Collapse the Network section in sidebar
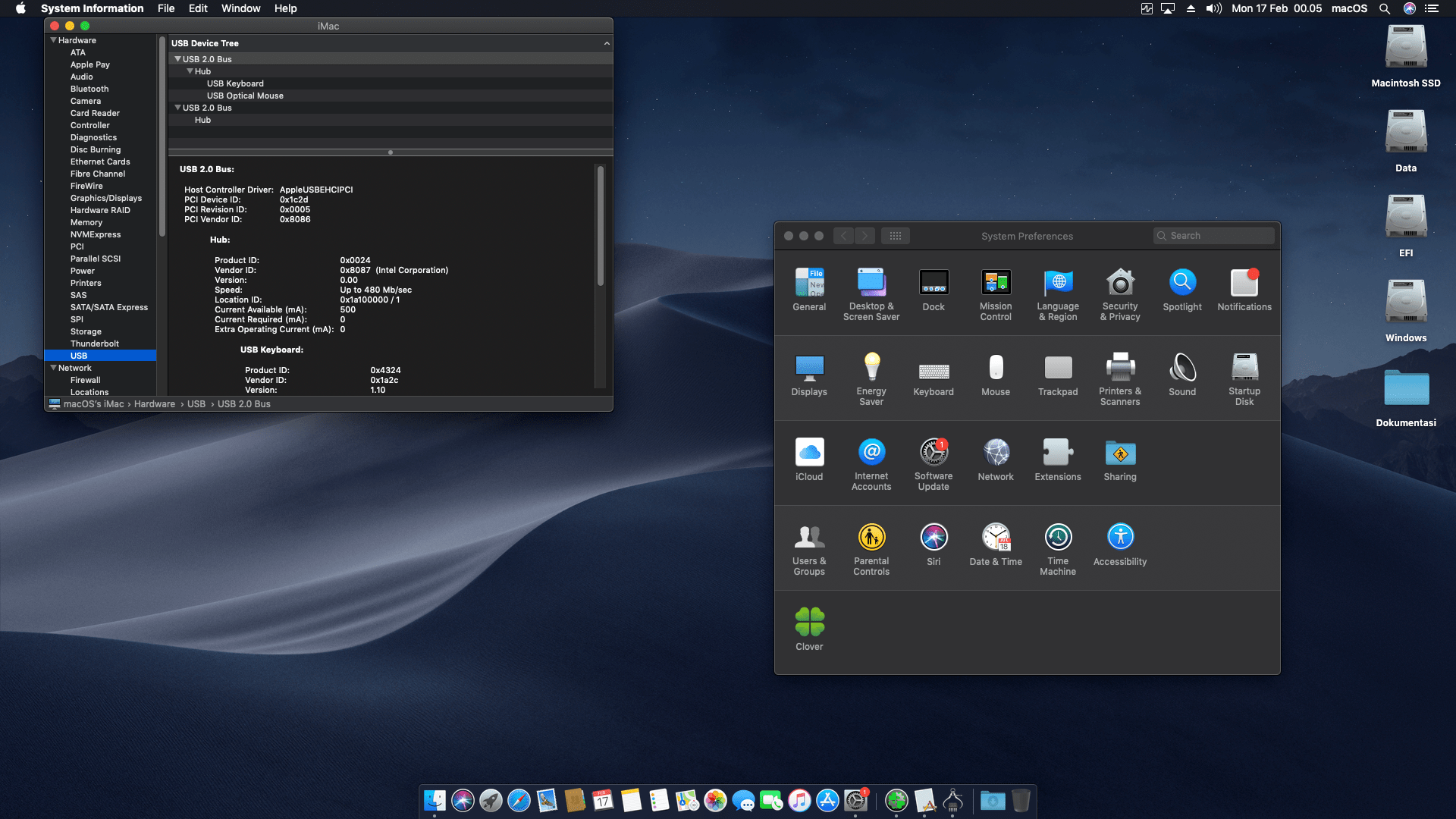The width and height of the screenshot is (1456, 819). coord(54,368)
